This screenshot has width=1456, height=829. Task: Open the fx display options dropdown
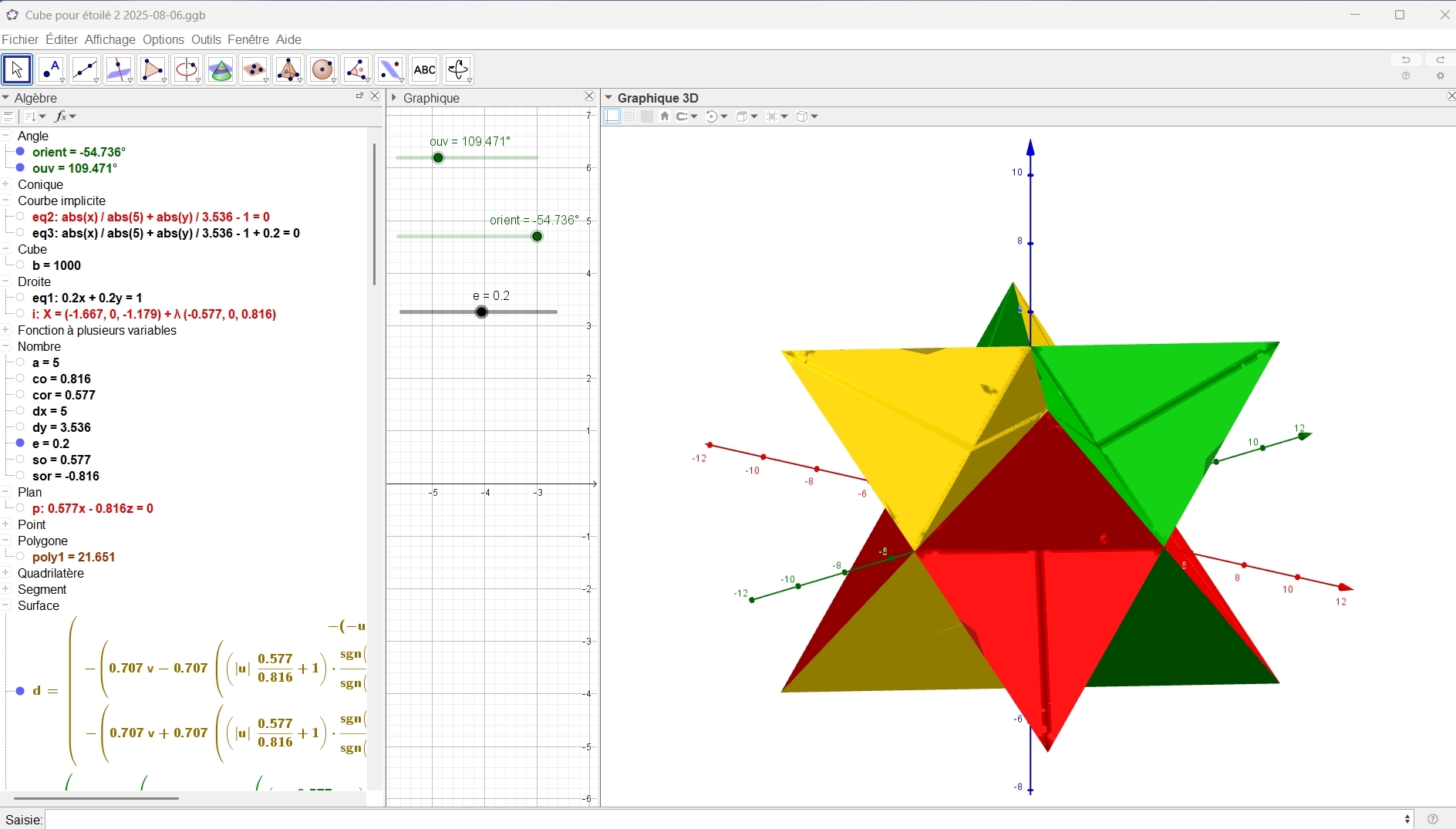point(66,116)
